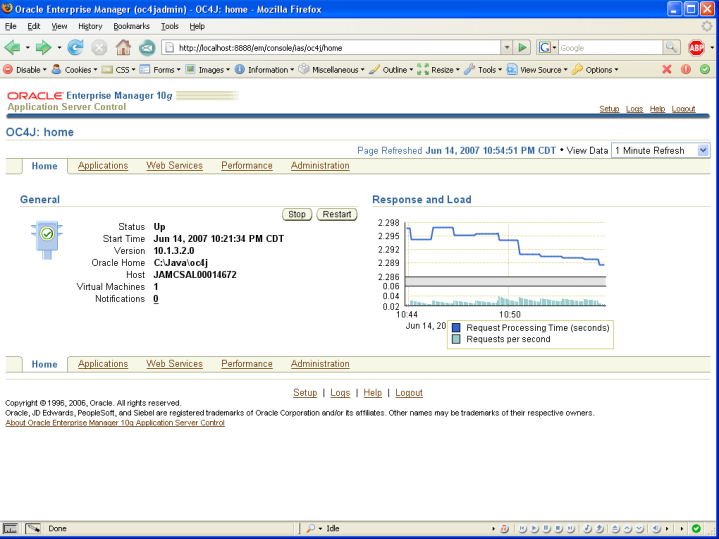Click the eject icon in the status bar player
This screenshot has height=539, width=719.
(615, 528)
